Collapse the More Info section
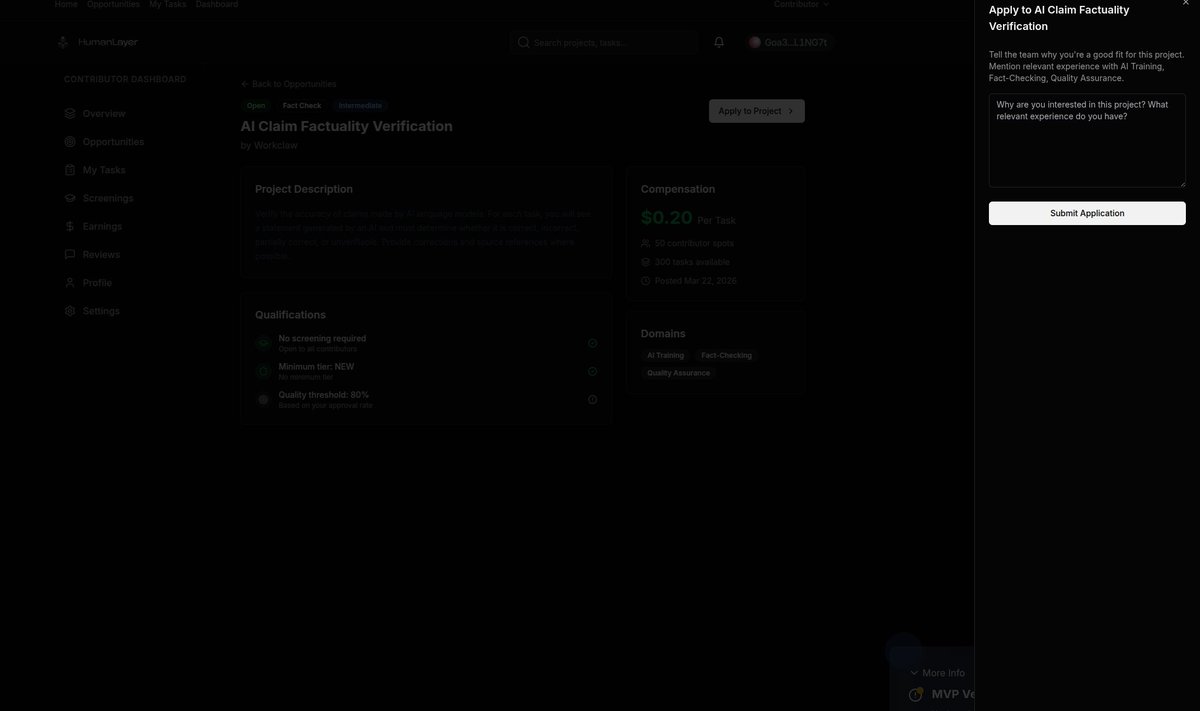Screen dimensions: 1200x711 click(937, 673)
